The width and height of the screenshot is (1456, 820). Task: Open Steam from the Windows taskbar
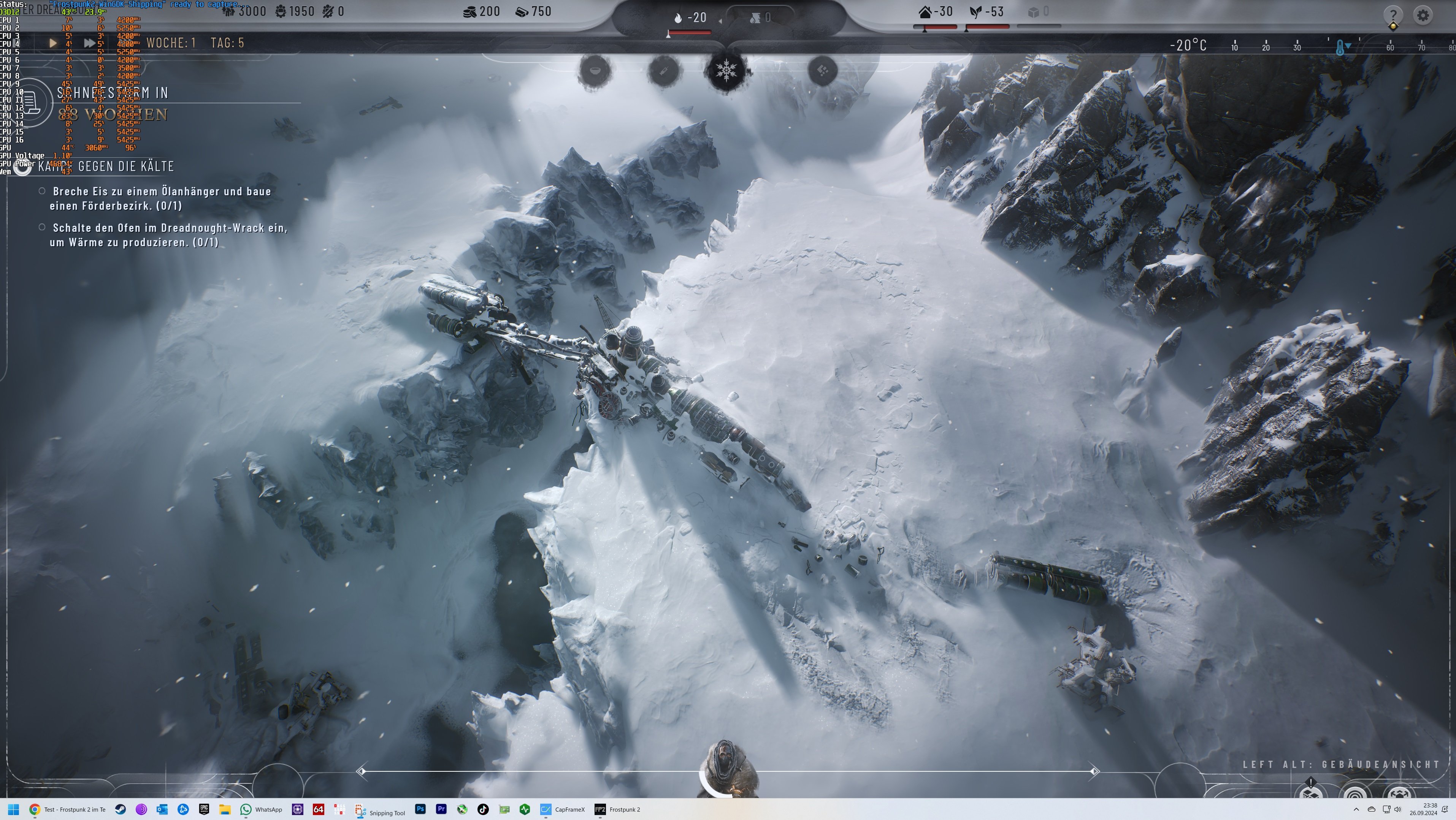tap(121, 809)
